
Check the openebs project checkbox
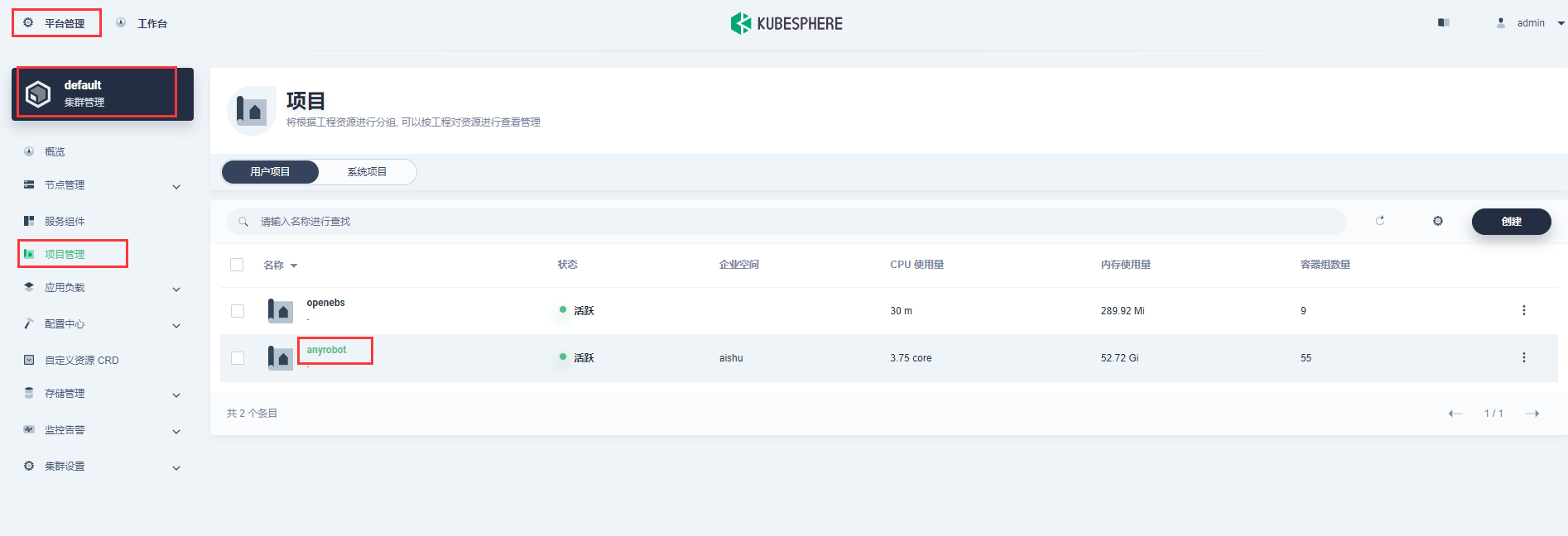pos(238,311)
